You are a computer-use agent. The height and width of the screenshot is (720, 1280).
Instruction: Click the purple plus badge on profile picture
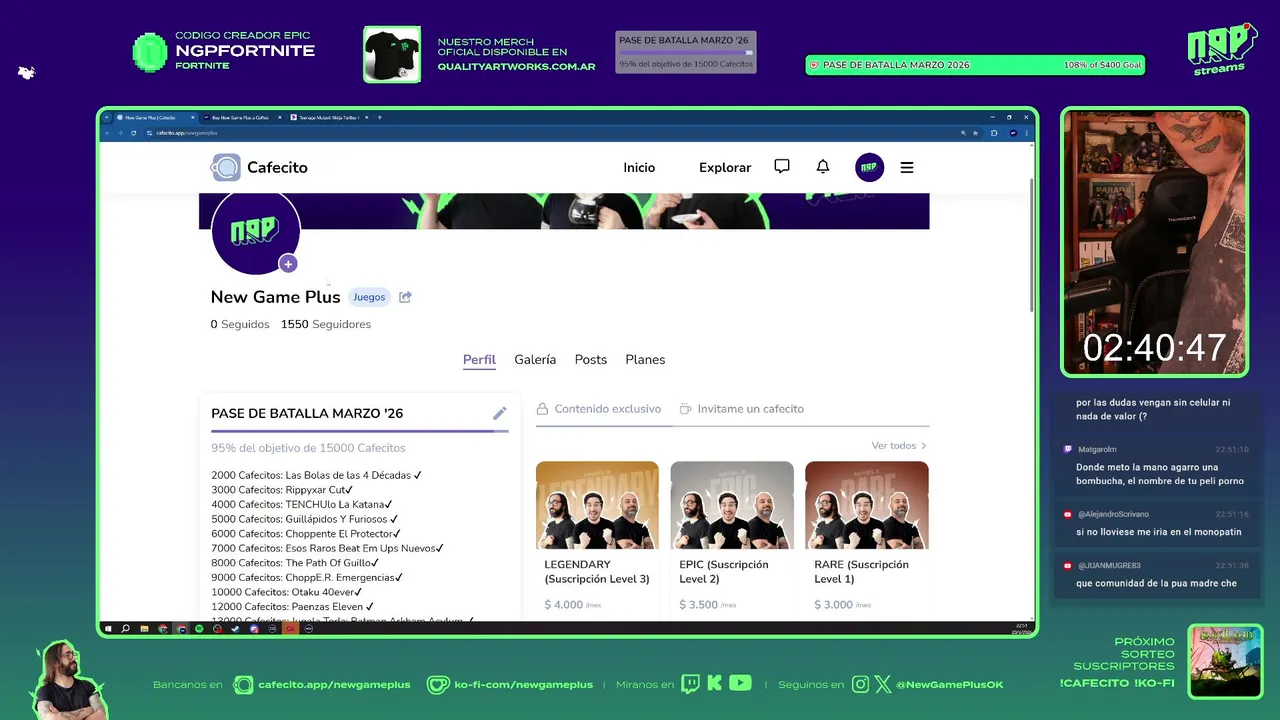(288, 264)
